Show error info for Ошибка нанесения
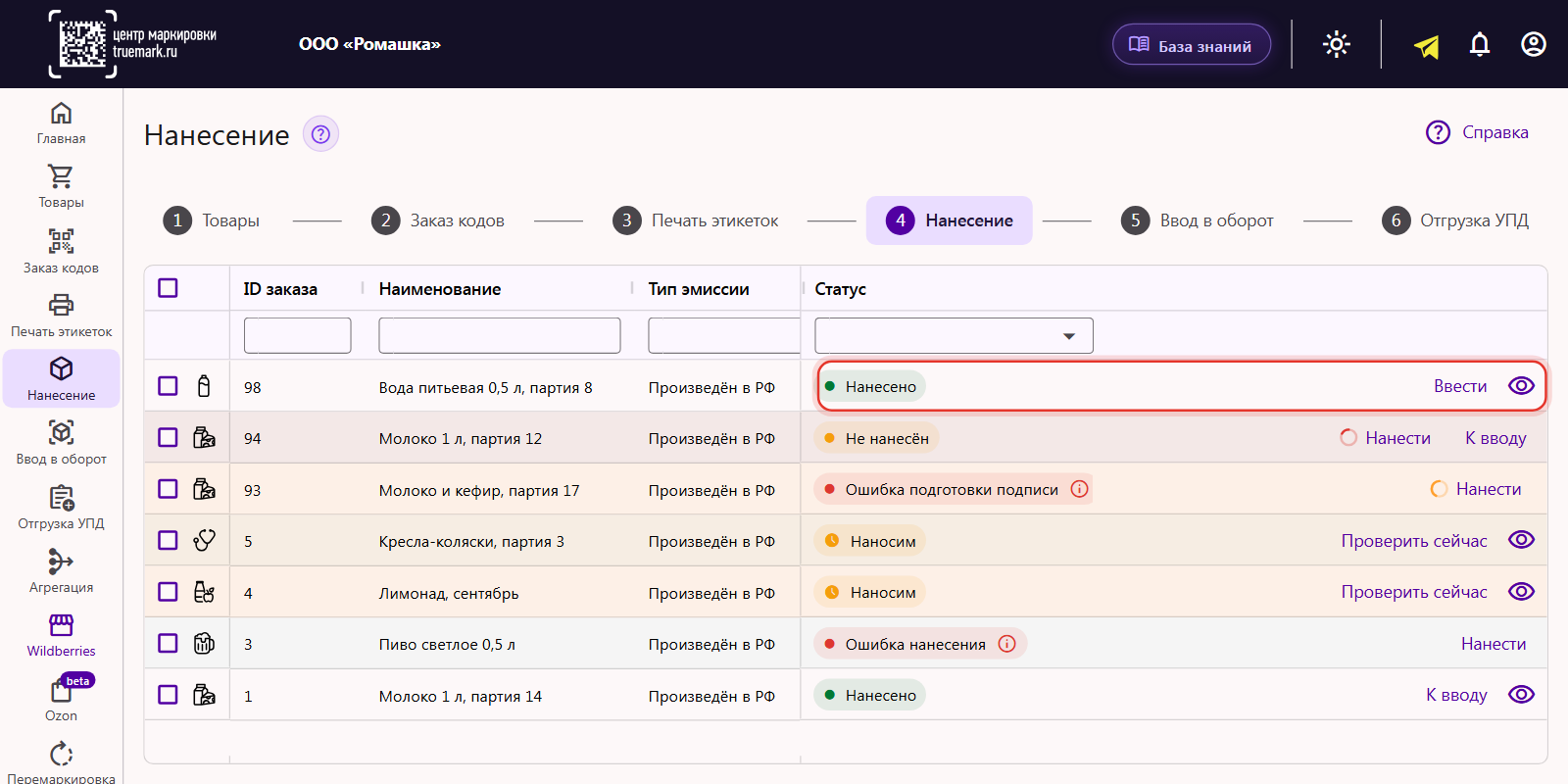1568x784 pixels. tap(1006, 644)
